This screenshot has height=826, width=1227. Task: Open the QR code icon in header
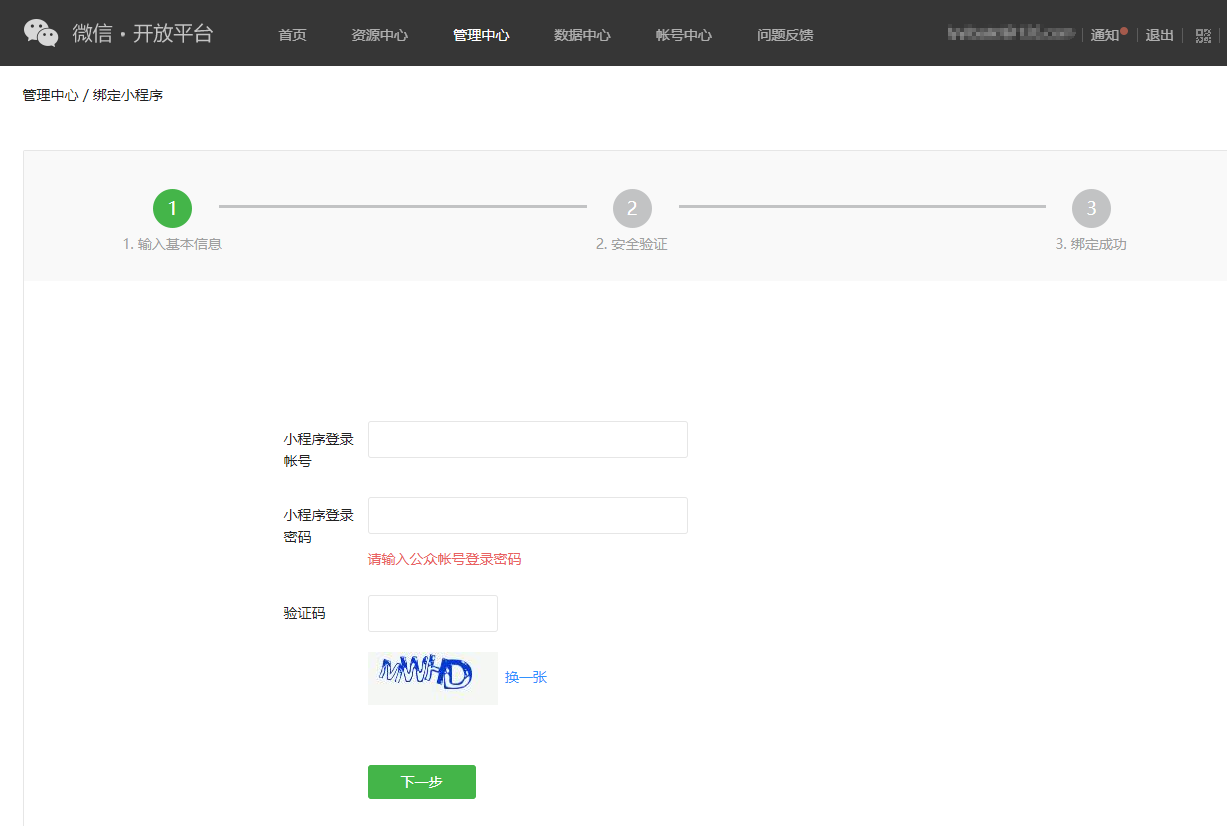pos(1203,35)
